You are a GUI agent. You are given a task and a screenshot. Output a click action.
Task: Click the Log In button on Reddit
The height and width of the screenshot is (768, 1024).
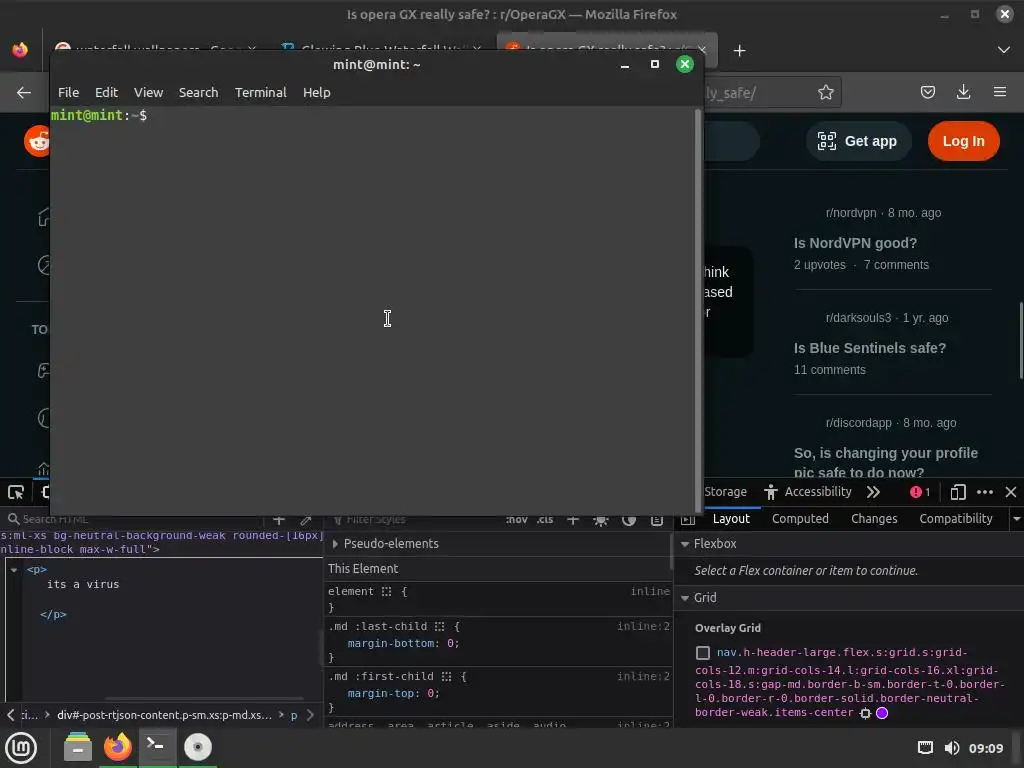coord(963,141)
